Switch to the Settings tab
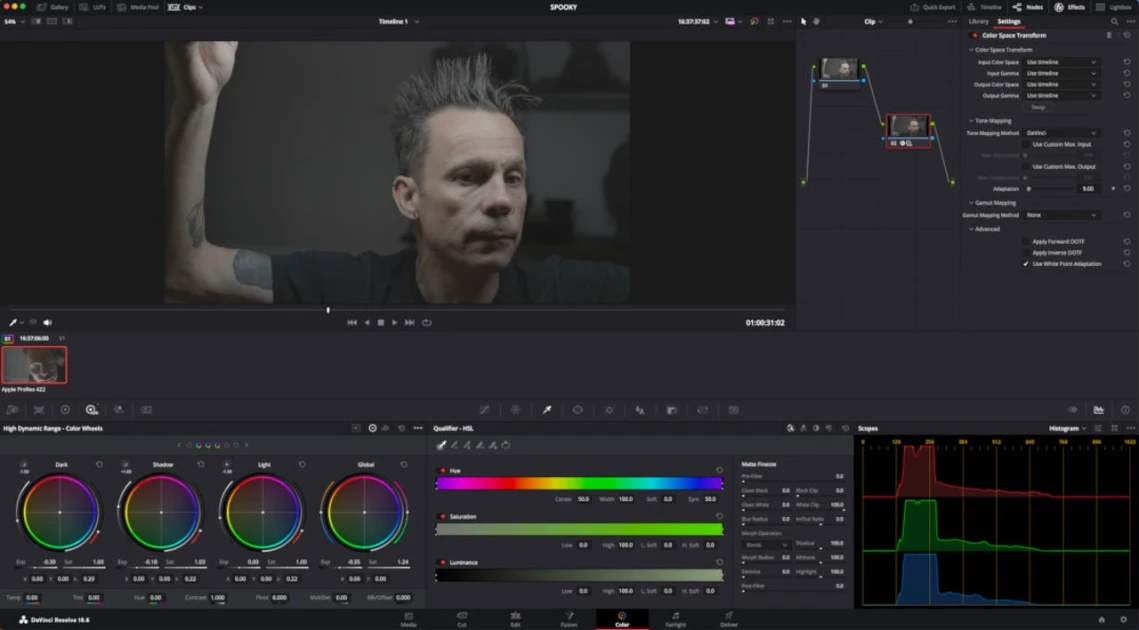This screenshot has width=1139, height=630. click(x=1008, y=22)
